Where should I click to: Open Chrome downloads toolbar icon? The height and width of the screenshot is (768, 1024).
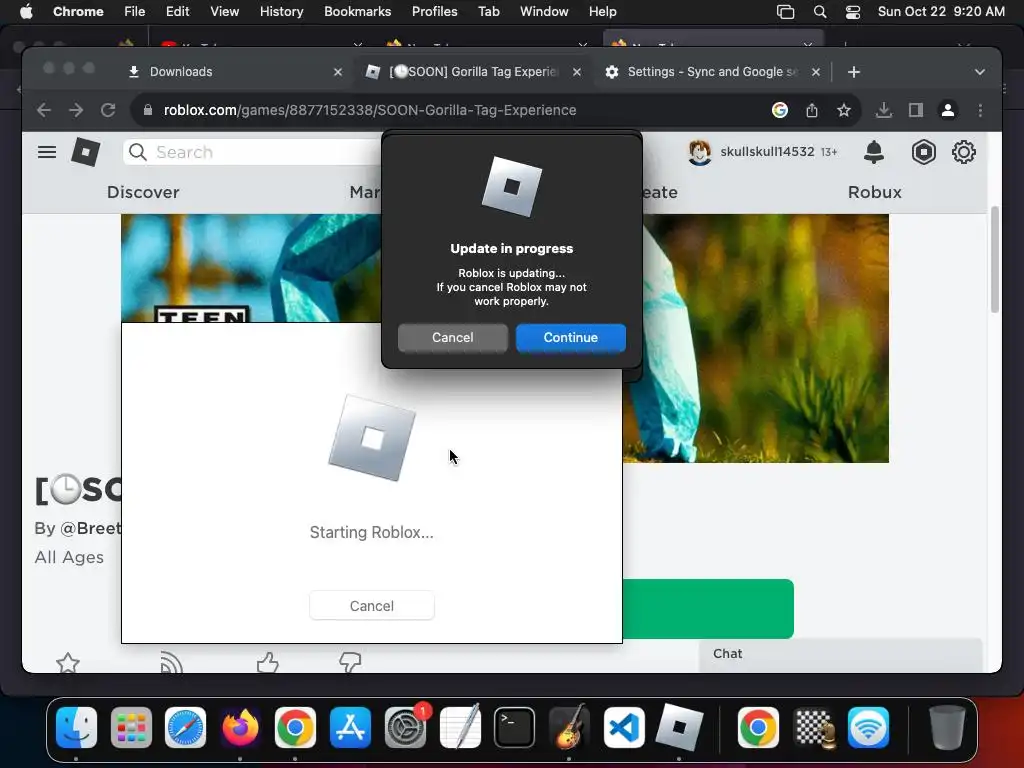[x=884, y=110]
